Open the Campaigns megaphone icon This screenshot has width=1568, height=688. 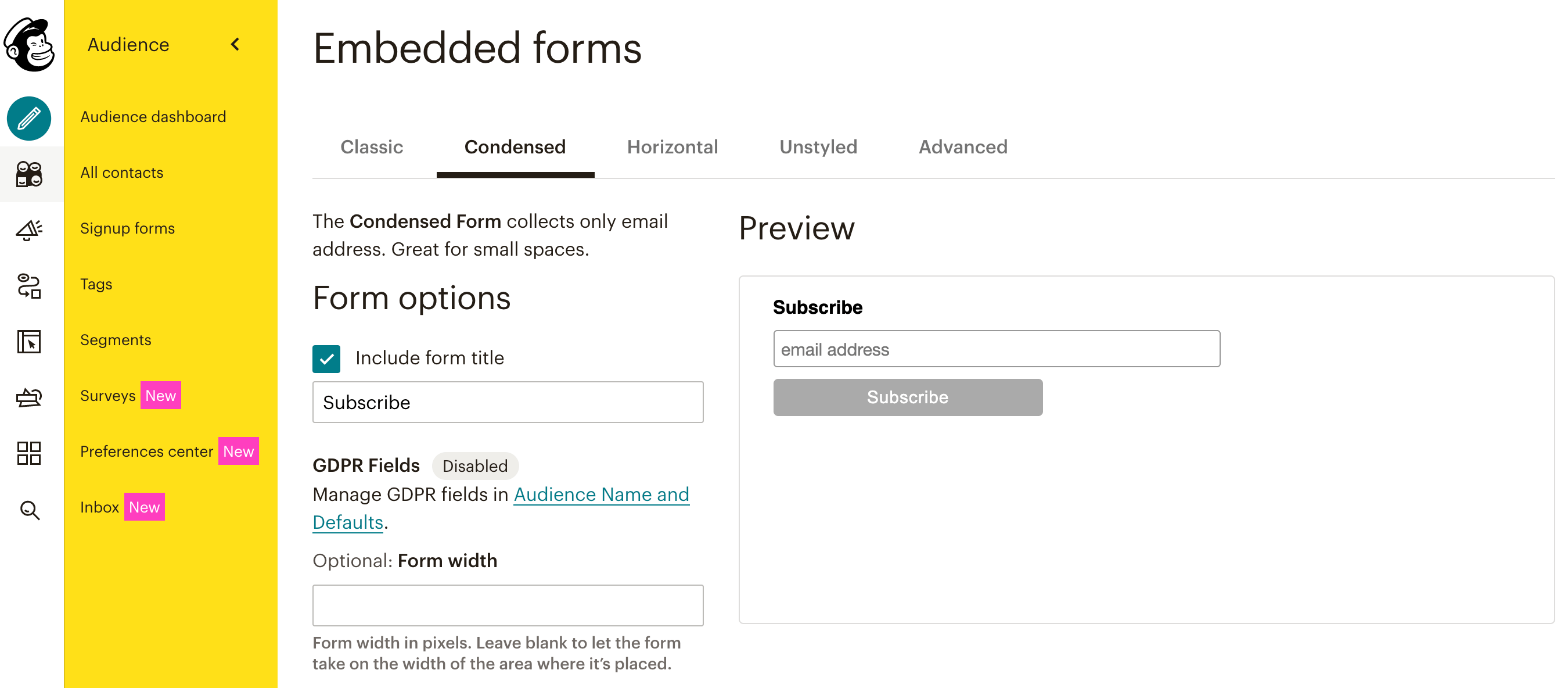(29, 230)
